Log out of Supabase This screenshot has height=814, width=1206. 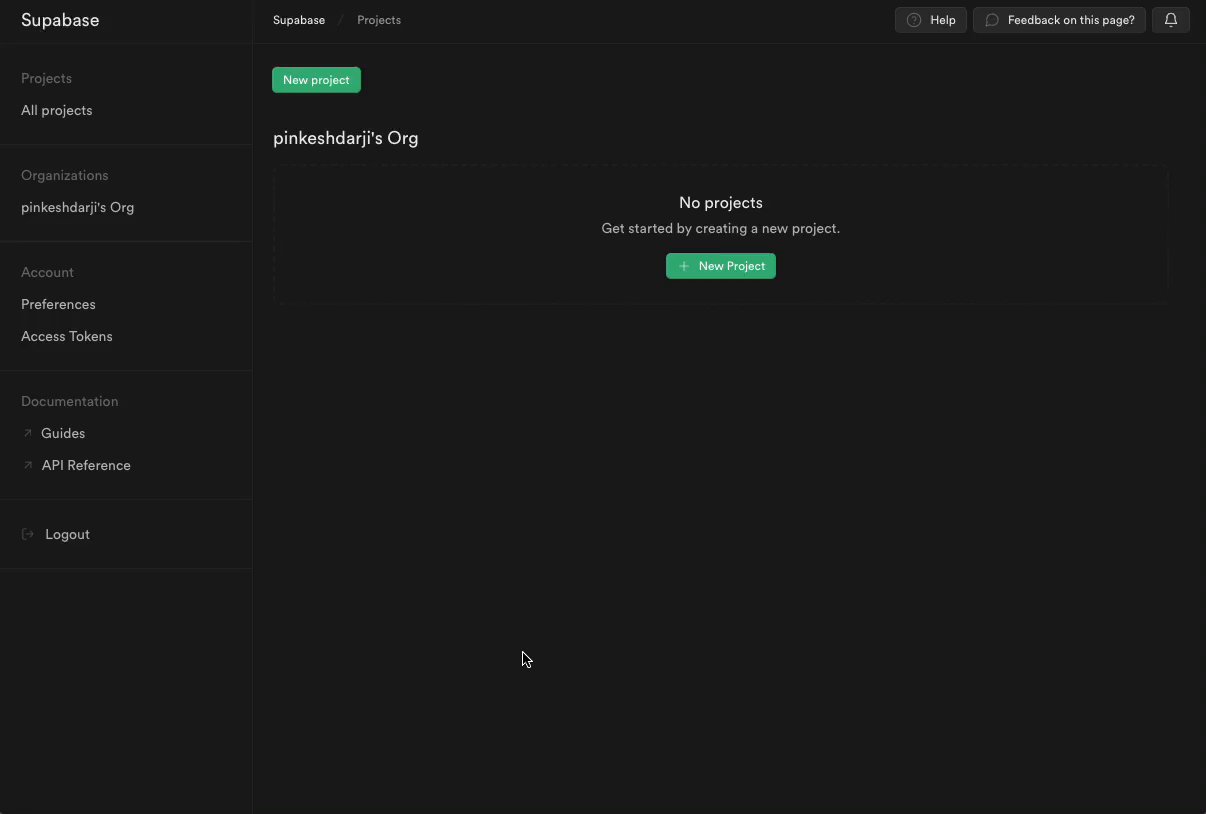coord(67,534)
